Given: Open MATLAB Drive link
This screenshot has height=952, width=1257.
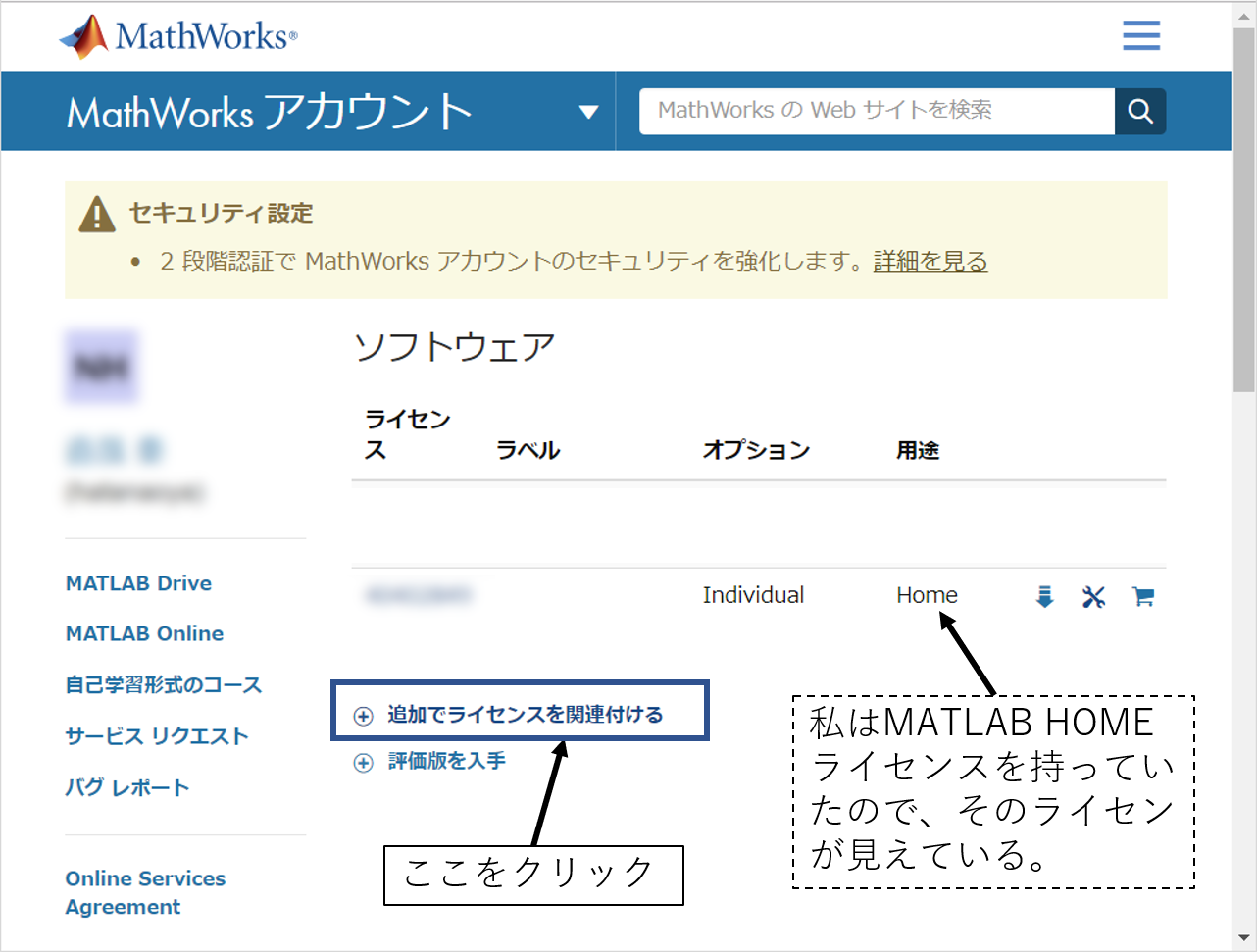Looking at the screenshot, I should point(138,583).
